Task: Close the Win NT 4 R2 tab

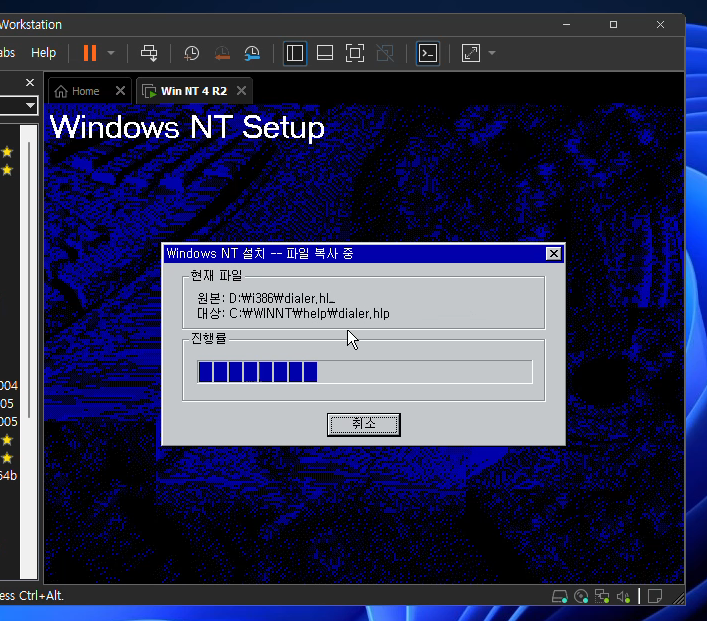Action: pyautogui.click(x=242, y=91)
